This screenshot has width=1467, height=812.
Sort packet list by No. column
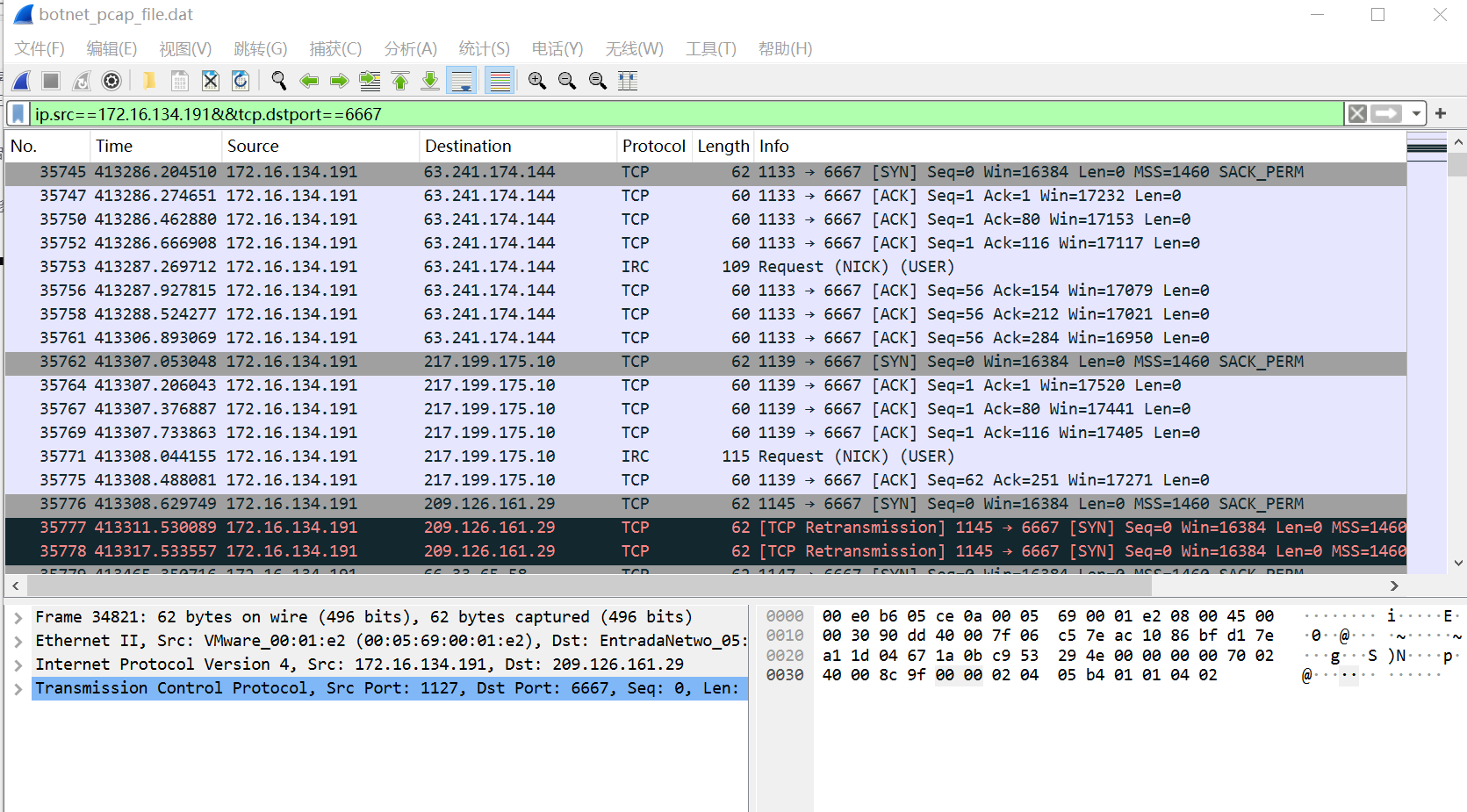(47, 146)
